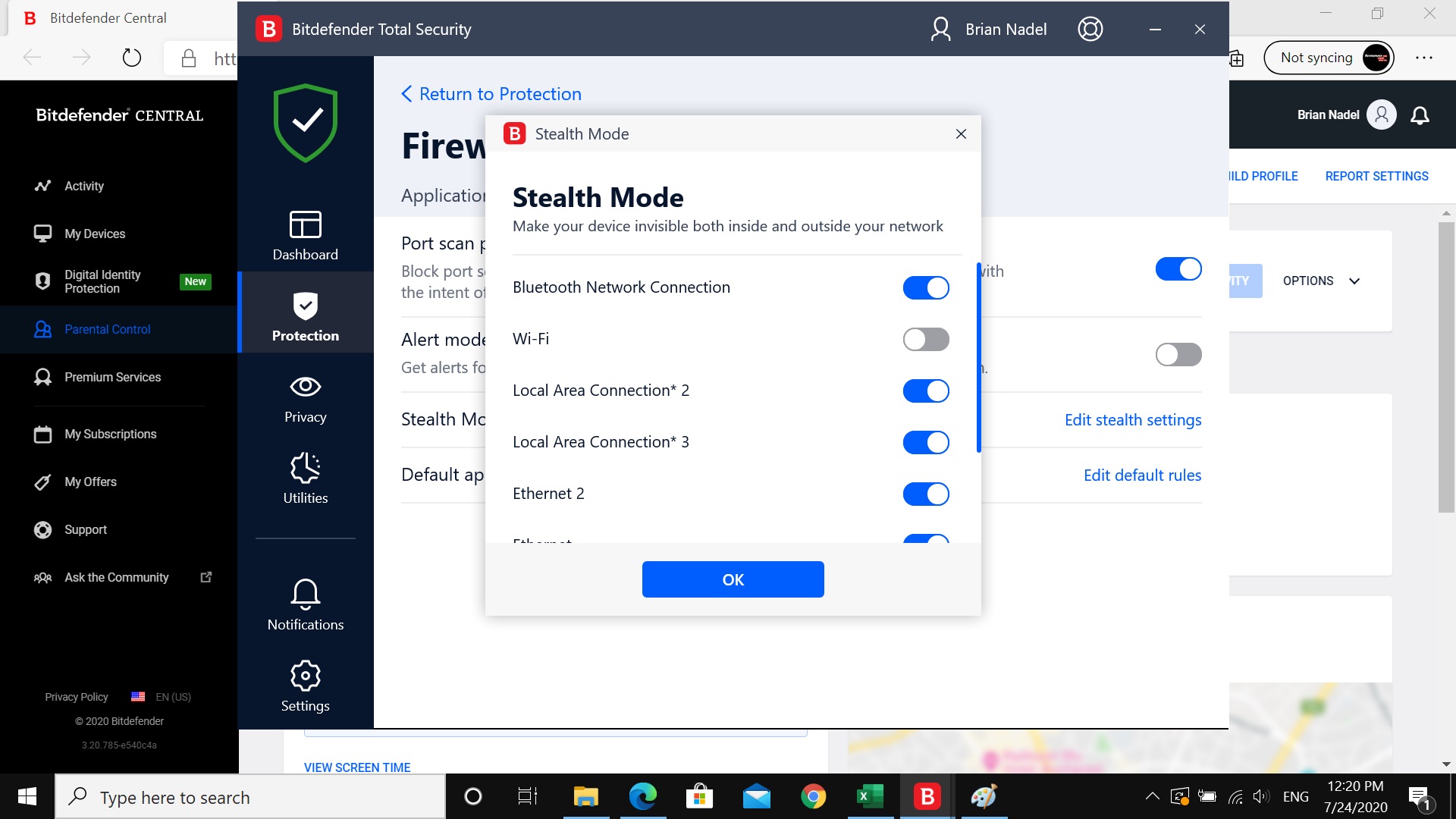
Task: Close the Stealth Mode dialog
Action: click(961, 133)
